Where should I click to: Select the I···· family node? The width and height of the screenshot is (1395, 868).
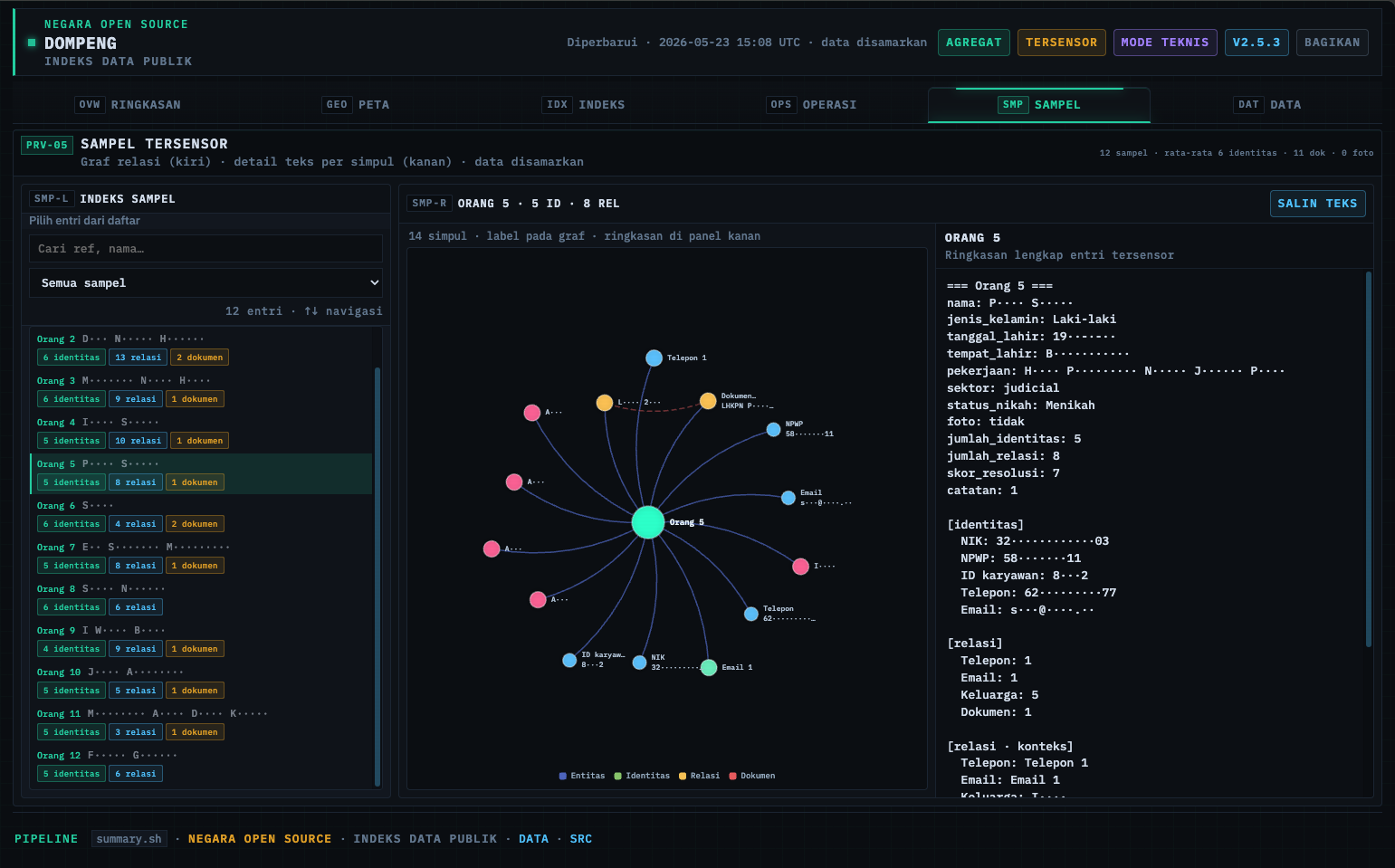tap(800, 567)
